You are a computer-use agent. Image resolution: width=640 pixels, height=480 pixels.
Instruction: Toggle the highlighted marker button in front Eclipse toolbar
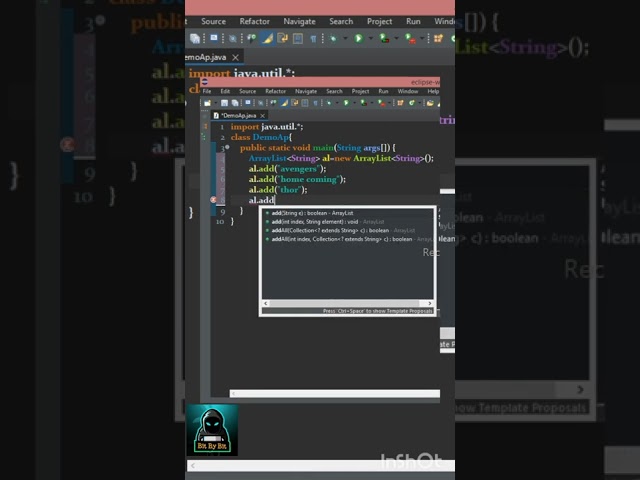pyautogui.click(x=284, y=103)
